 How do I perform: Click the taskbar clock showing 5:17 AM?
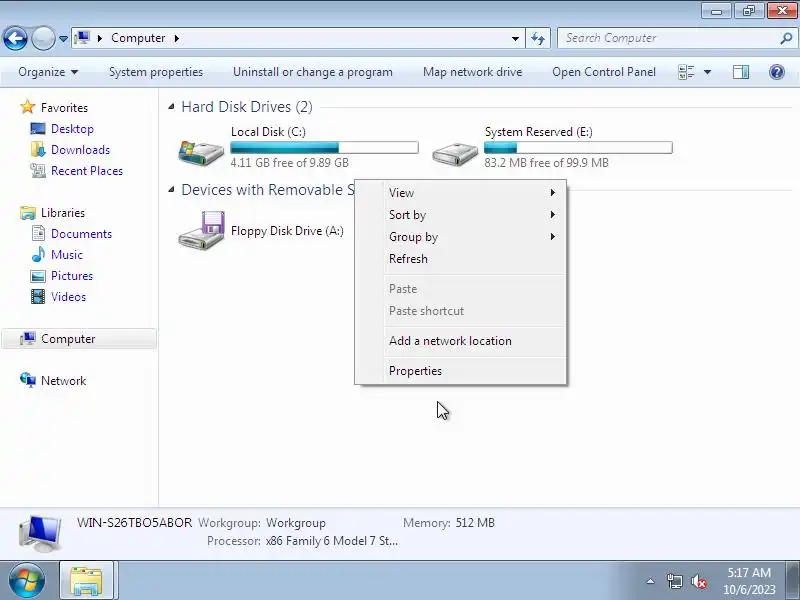tap(749, 581)
